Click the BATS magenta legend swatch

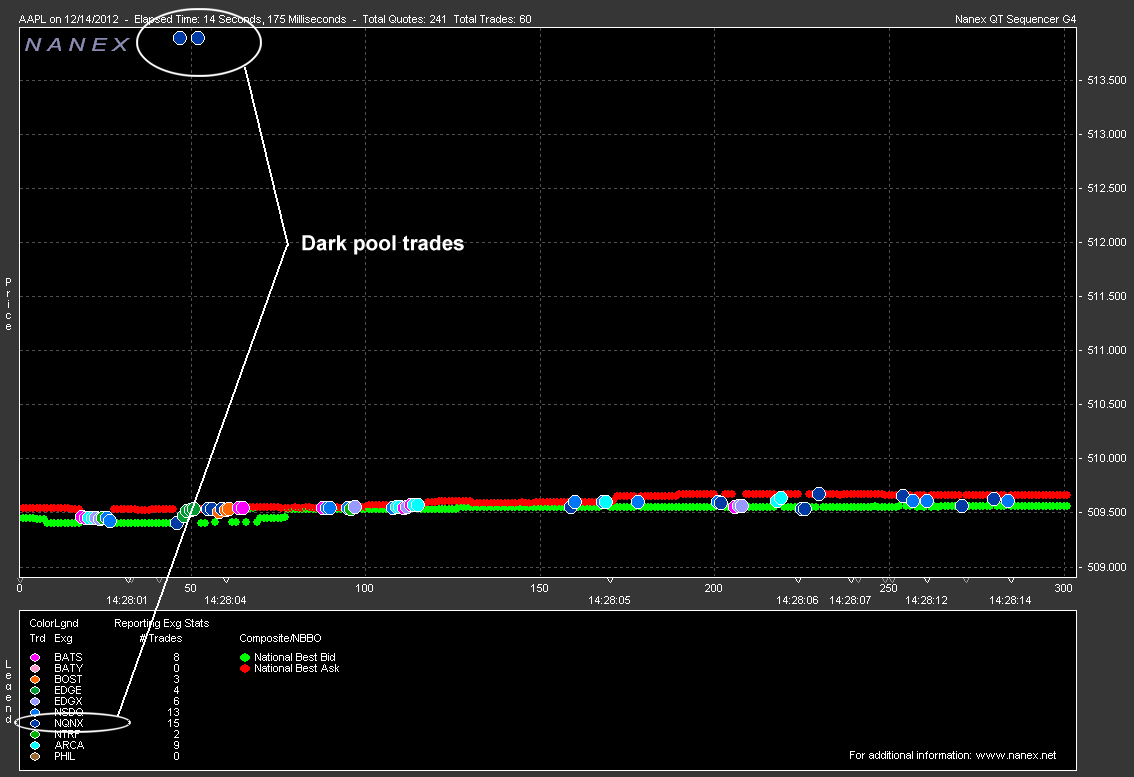(35, 658)
